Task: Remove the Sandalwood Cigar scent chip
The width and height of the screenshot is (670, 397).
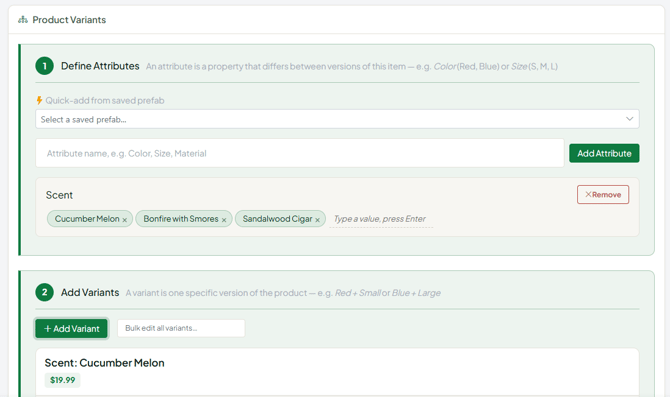Action: 317,220
